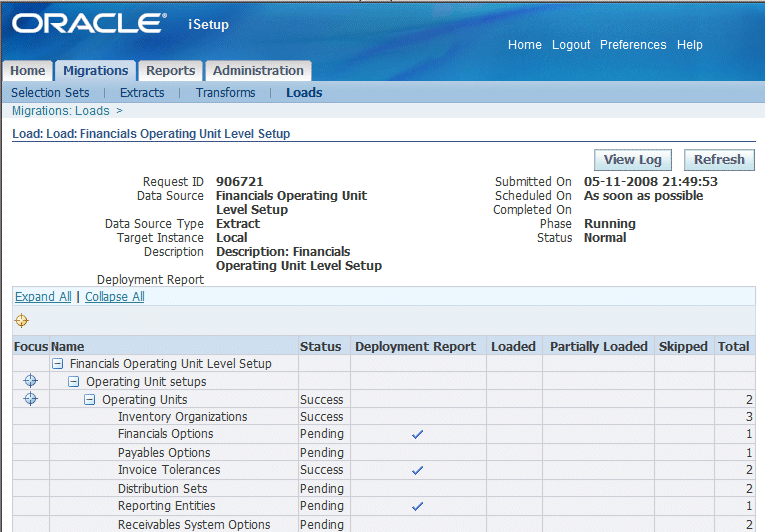
Task: Select the Distribution Sets row name
Action: point(162,489)
